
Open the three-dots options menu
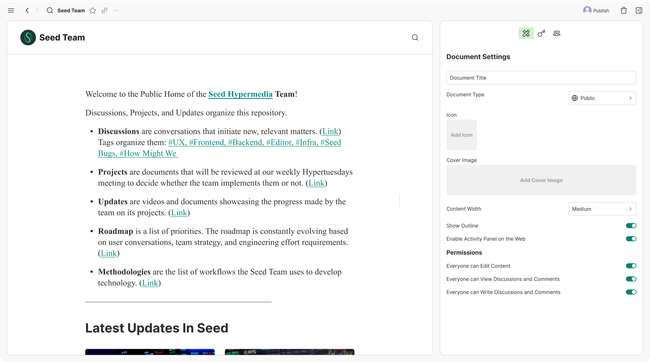[x=116, y=10]
